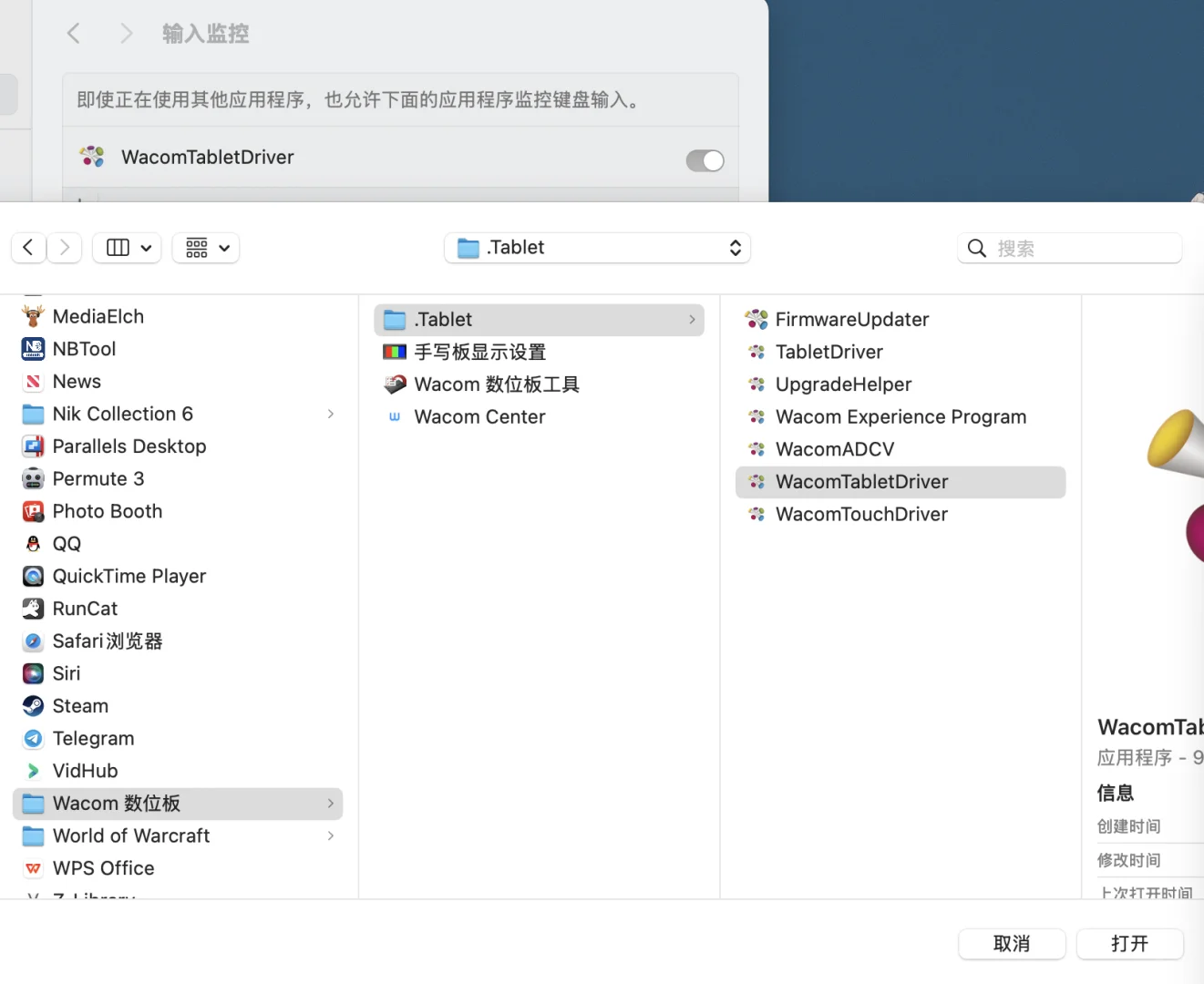Open the QQ application icon in sidebar
Image resolution: width=1204 pixels, height=984 pixels.
(33, 543)
